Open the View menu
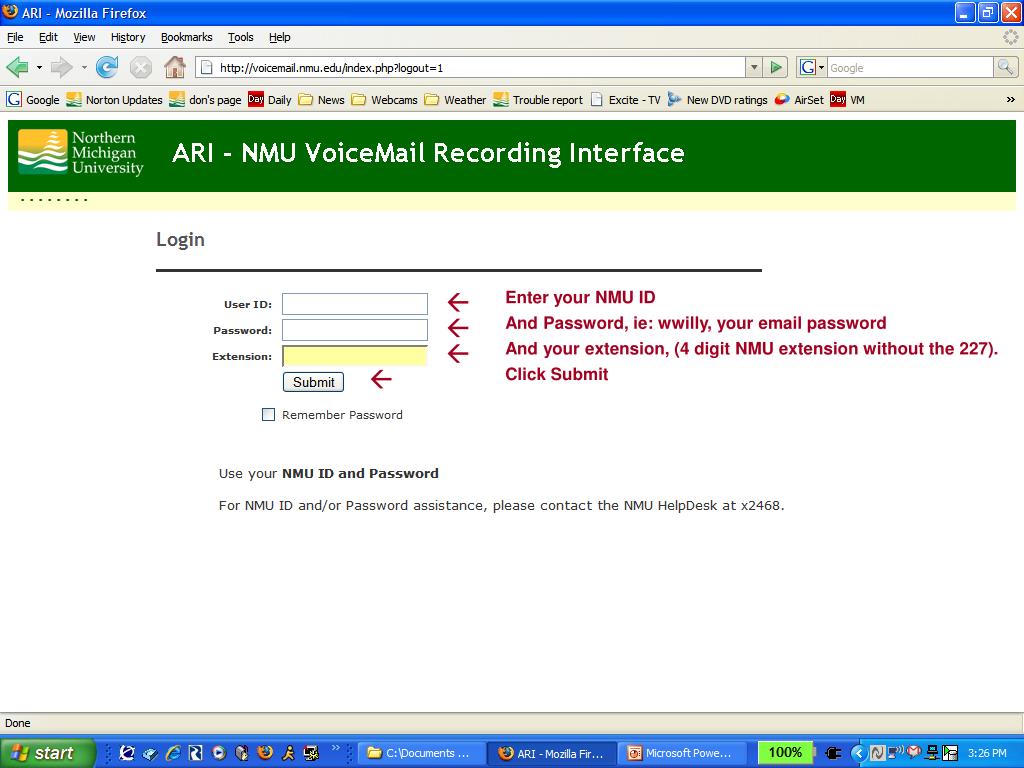The image size is (1024, 768). (84, 37)
